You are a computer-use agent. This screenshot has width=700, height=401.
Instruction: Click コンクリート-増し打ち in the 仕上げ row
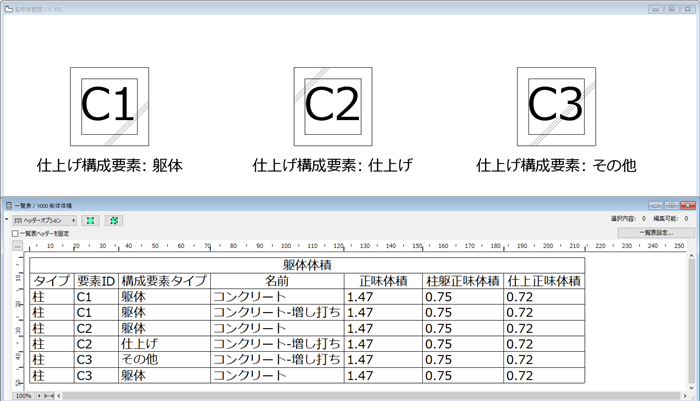277,344
